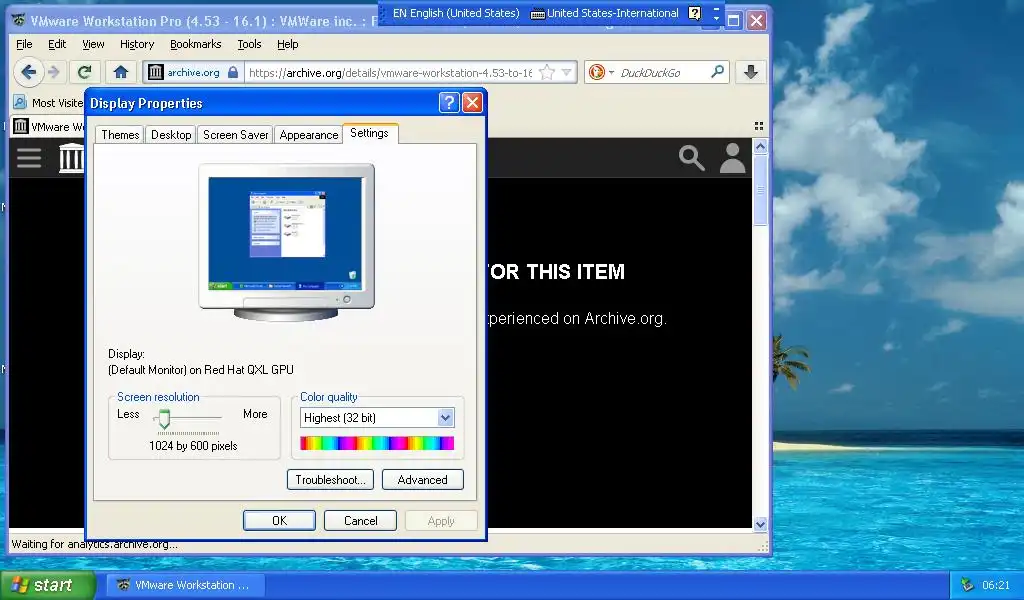The height and width of the screenshot is (600, 1024).
Task: Open the History menu
Action: (x=136, y=44)
